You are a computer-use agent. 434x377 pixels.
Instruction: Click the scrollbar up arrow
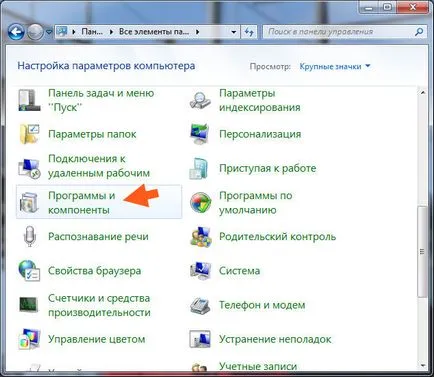[x=422, y=93]
